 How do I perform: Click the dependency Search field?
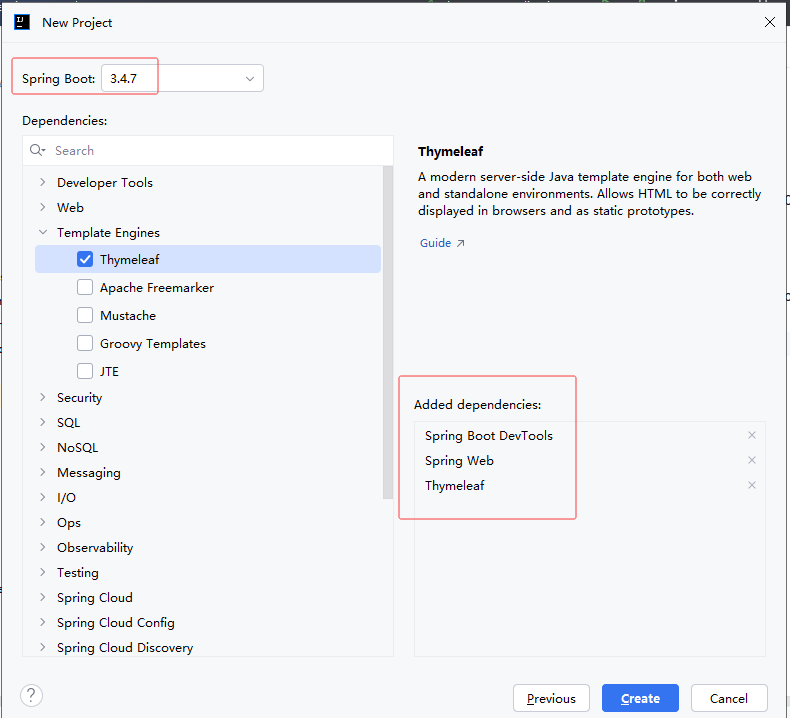tap(208, 151)
